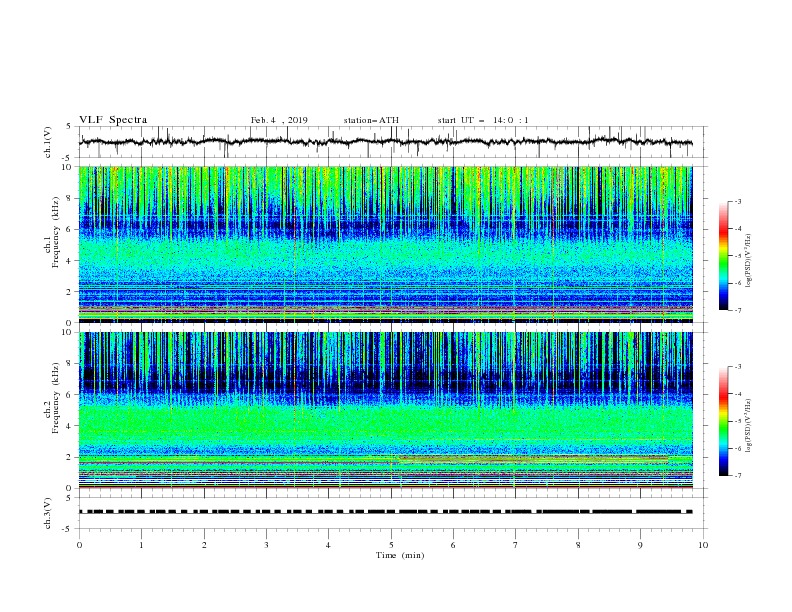The height and width of the screenshot is (612, 792).
Task: Click the ch.2 color bar log(PSD) label
Action: click(x=748, y=426)
